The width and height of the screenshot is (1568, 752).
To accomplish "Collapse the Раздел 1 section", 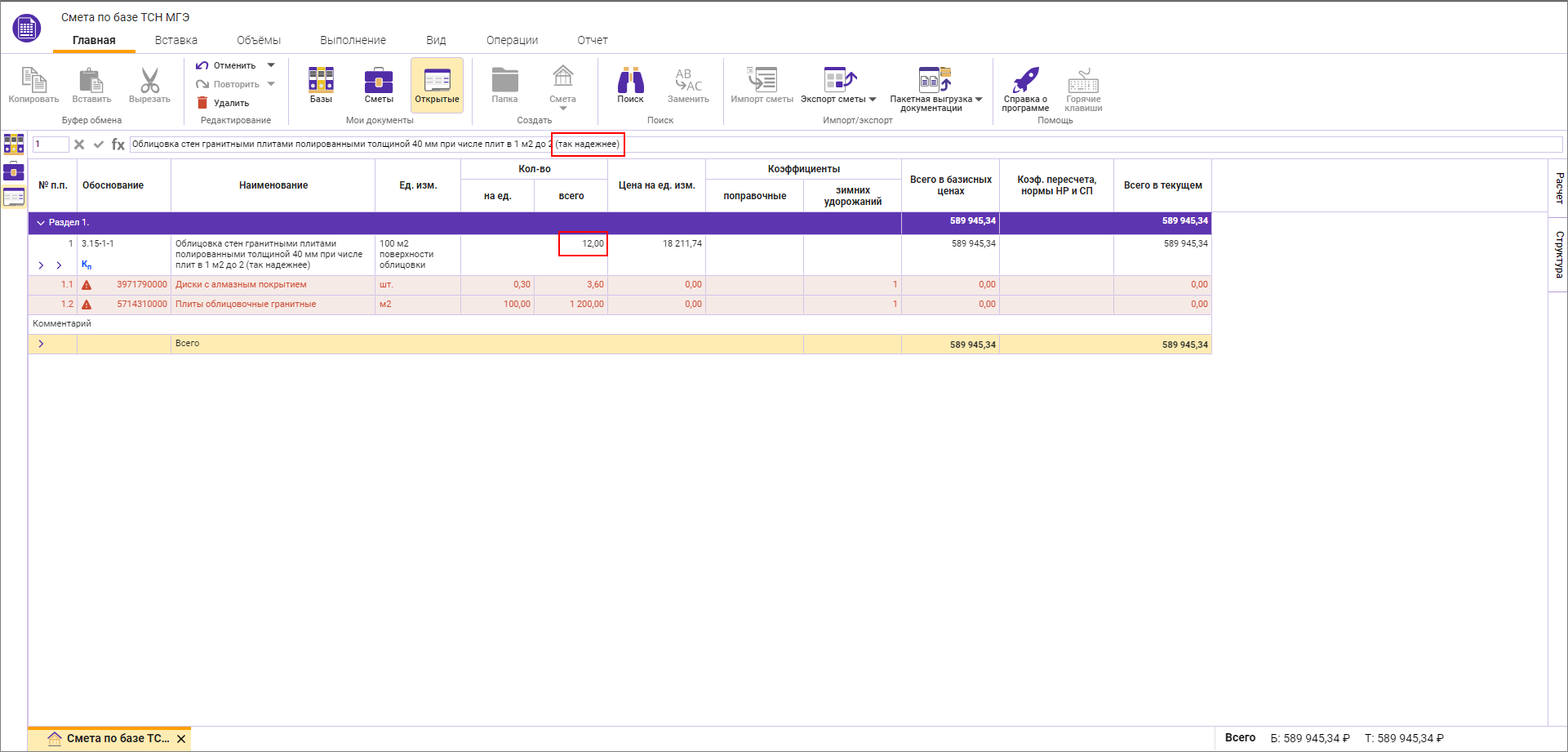I will (x=41, y=223).
